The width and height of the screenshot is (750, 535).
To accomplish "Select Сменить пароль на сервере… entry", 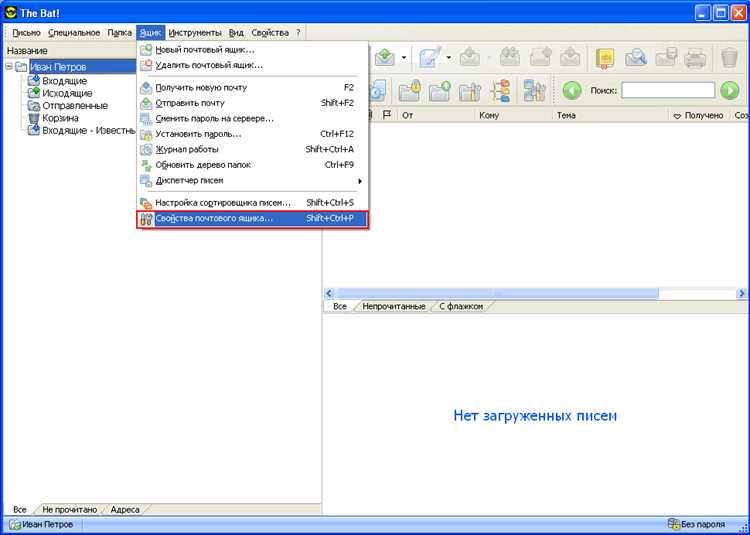I will pos(253,118).
